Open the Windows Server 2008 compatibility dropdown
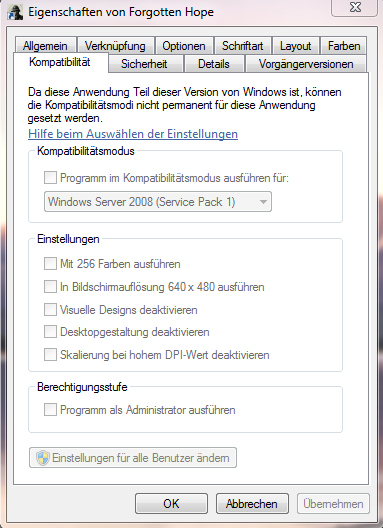This screenshot has width=383, height=528. pyautogui.click(x=158, y=202)
